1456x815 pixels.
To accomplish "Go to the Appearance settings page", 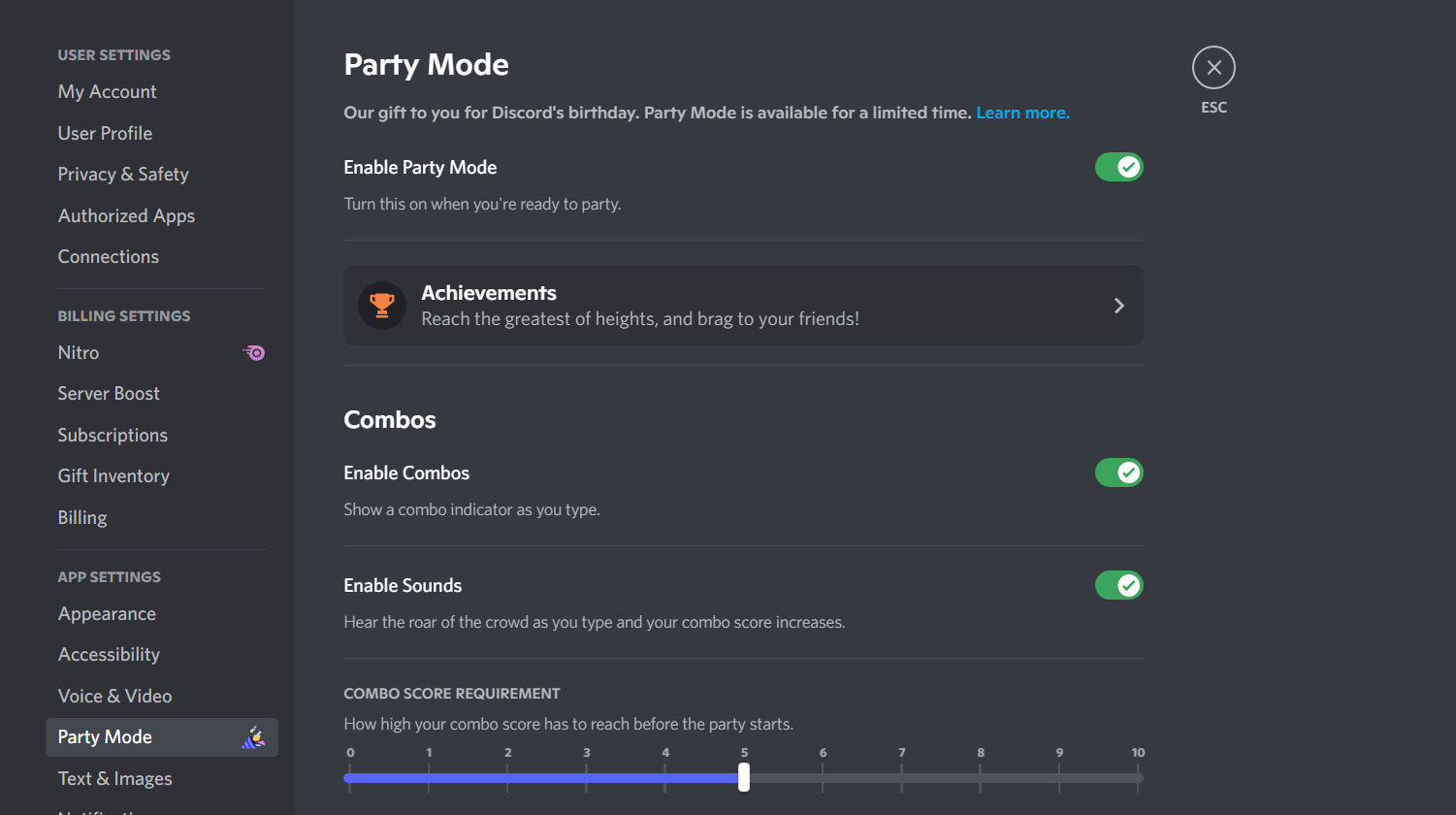I will coord(107,613).
